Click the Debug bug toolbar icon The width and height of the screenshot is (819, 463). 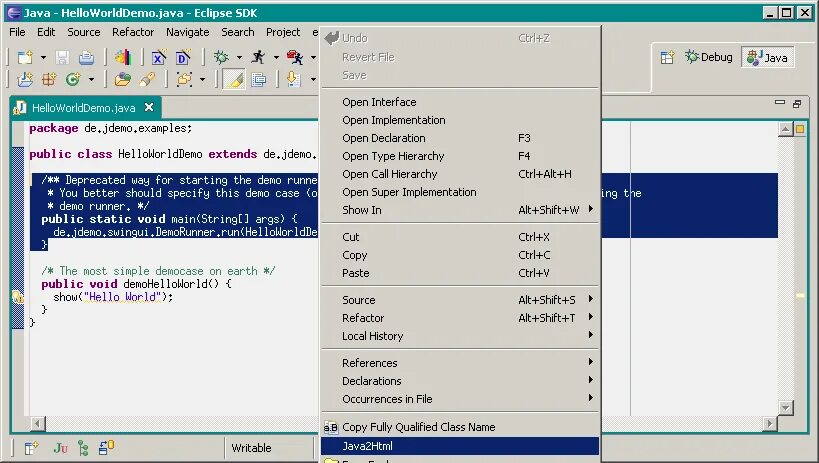point(221,57)
